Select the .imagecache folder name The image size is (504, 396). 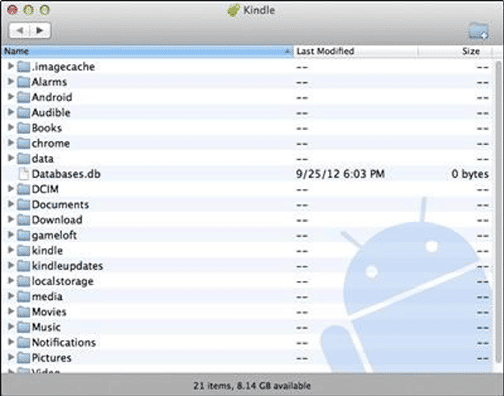63,67
